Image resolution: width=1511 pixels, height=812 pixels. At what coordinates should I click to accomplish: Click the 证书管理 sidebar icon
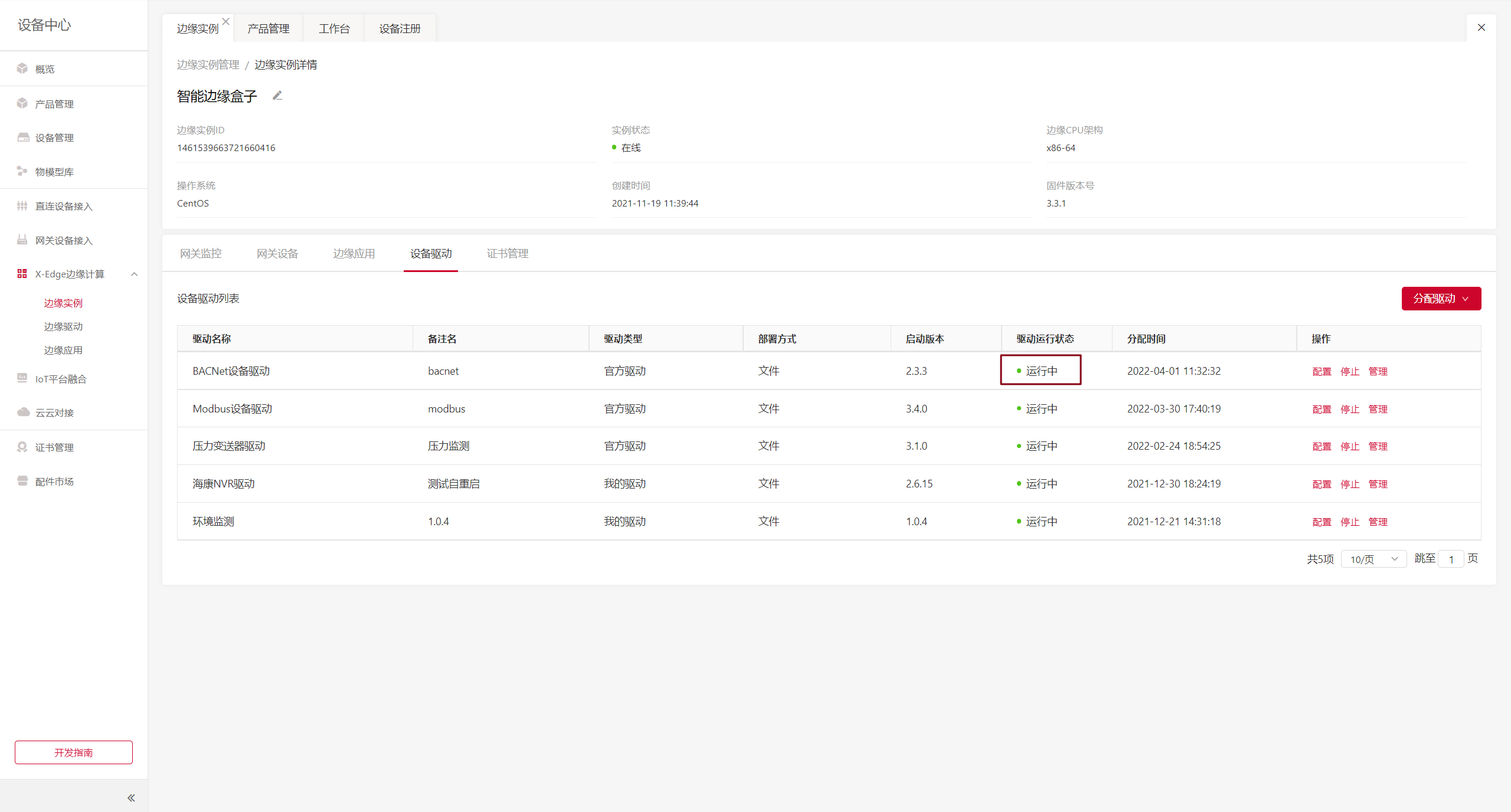click(22, 447)
